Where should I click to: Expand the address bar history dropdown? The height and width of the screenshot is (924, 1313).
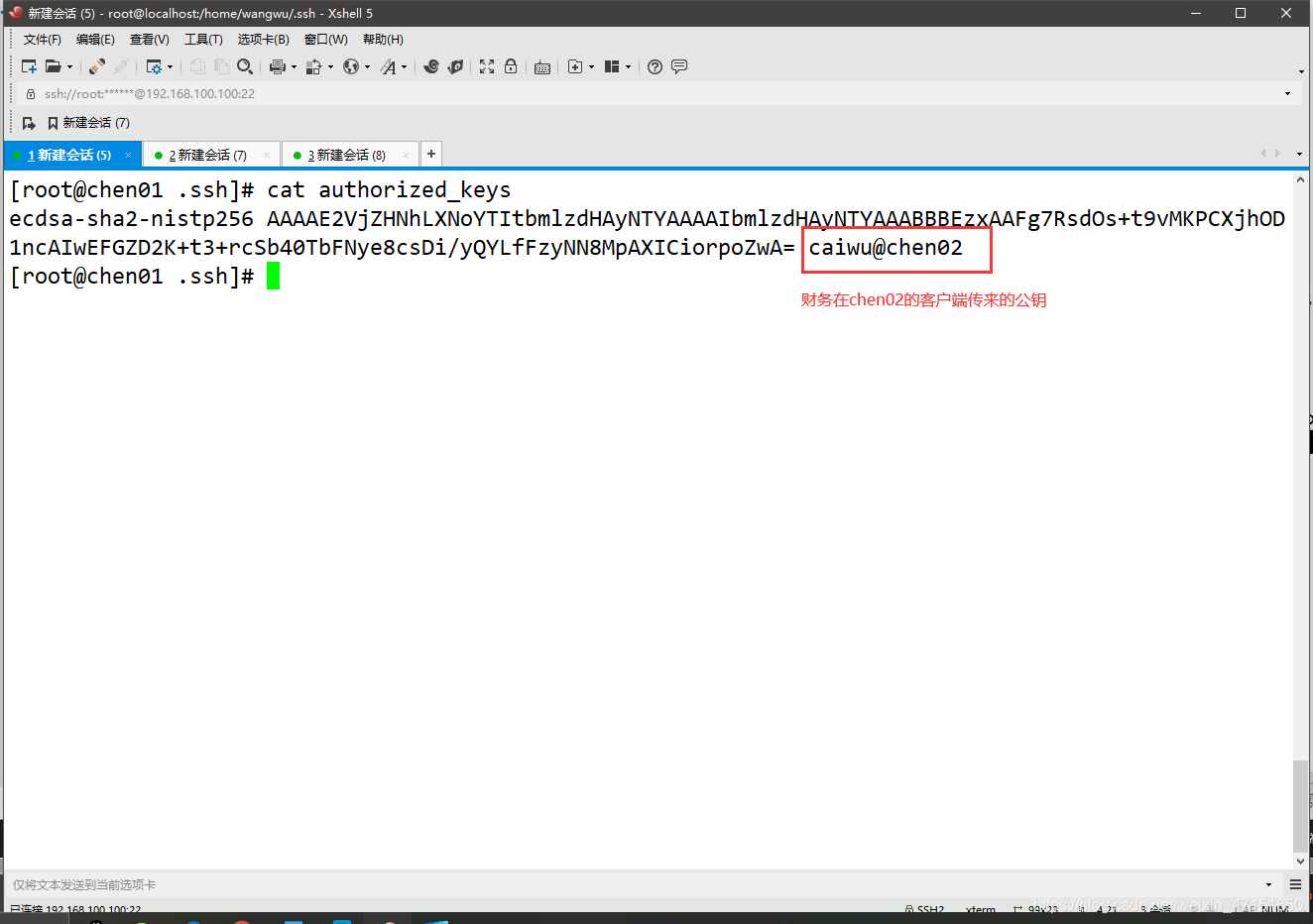[x=1288, y=93]
